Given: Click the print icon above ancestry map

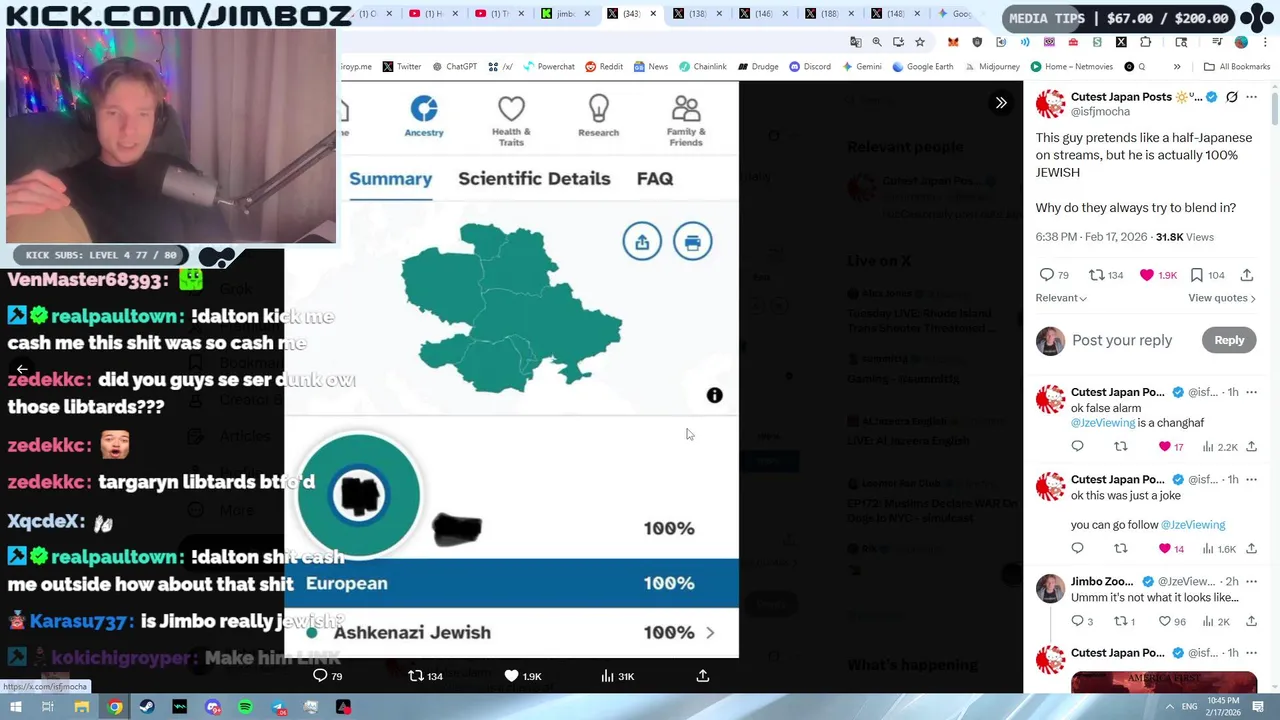Looking at the screenshot, I should pyautogui.click(x=693, y=242).
